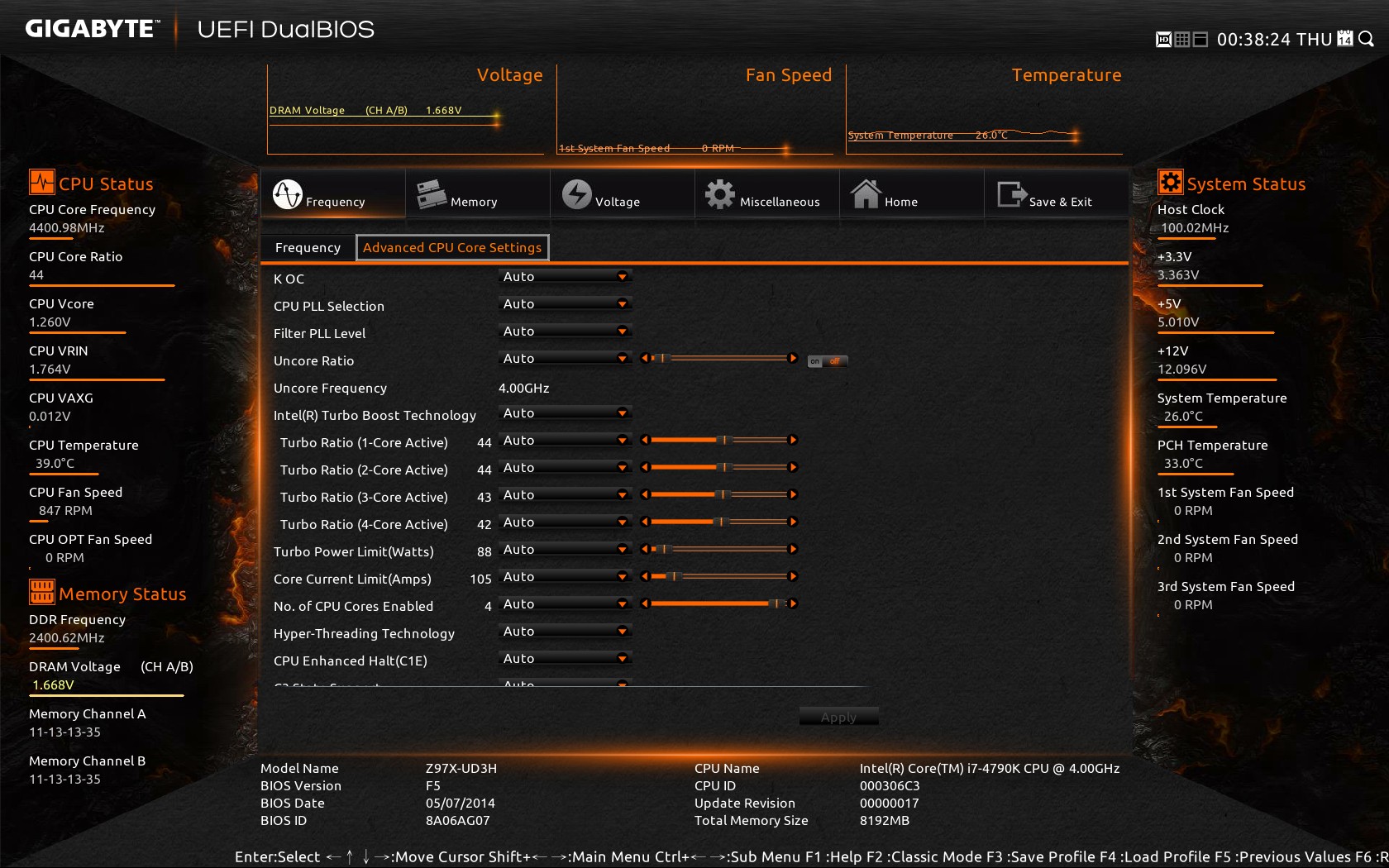Click the 00:38:24 THU clock
Image resolution: width=1389 pixels, height=868 pixels.
point(1274,39)
